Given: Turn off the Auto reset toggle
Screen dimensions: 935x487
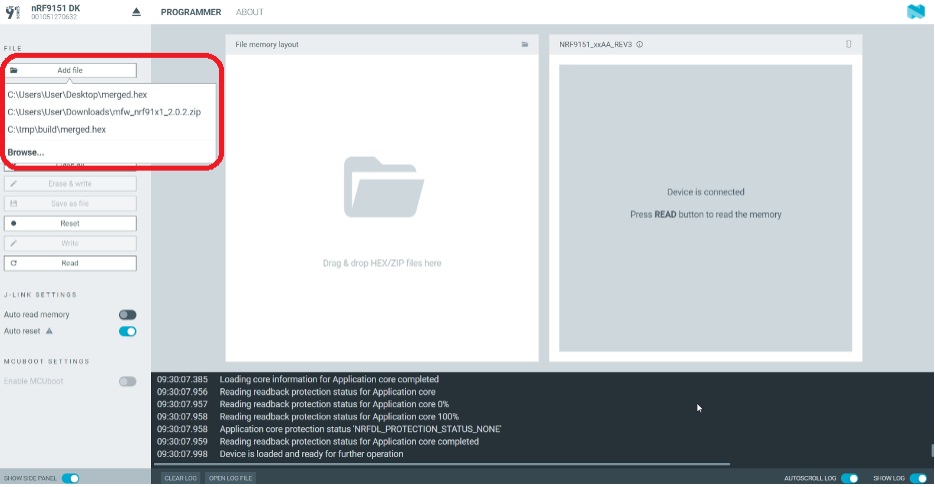Looking at the screenshot, I should (127, 331).
